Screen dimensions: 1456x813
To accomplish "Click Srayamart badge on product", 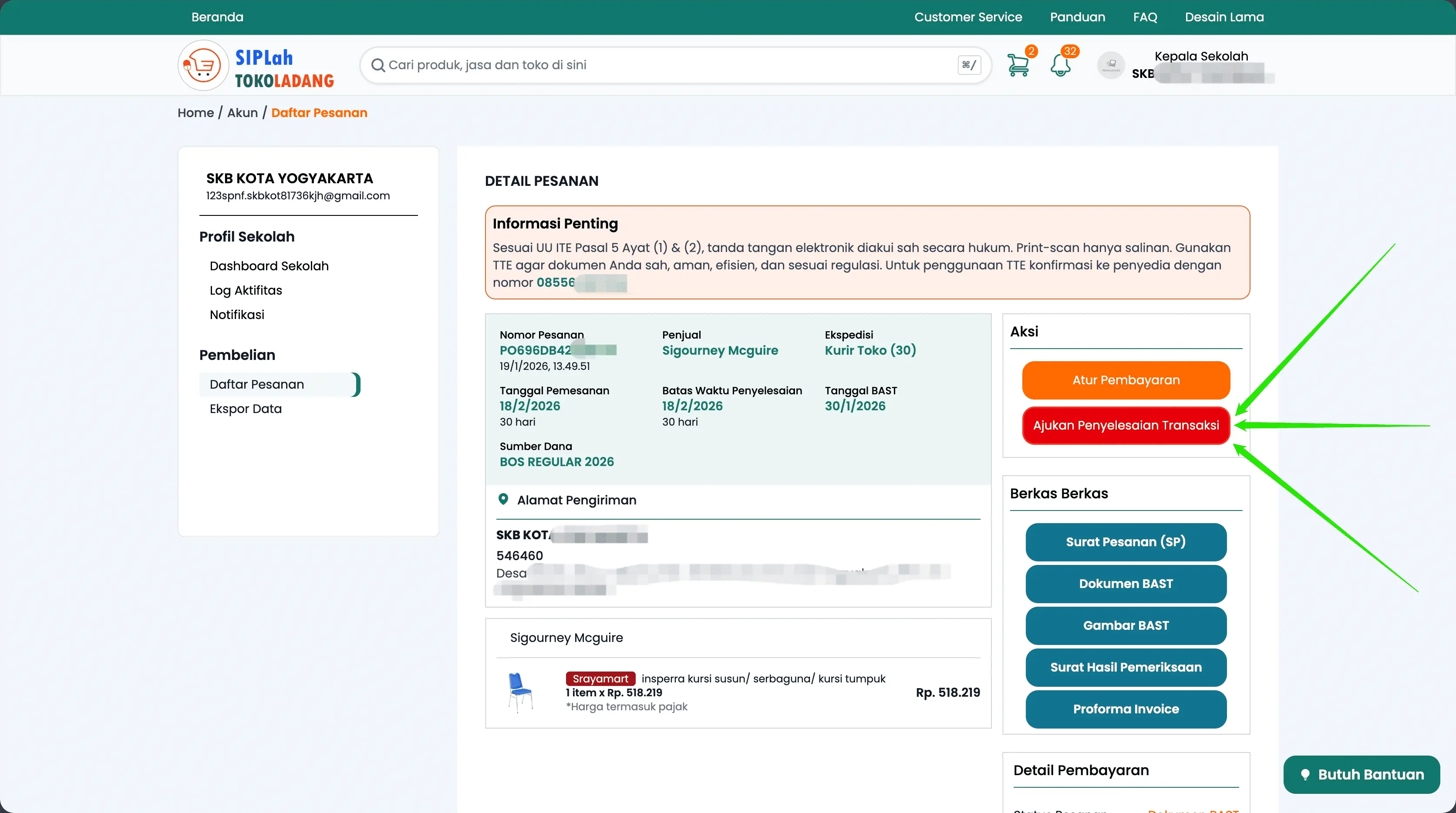I will pyautogui.click(x=600, y=679).
